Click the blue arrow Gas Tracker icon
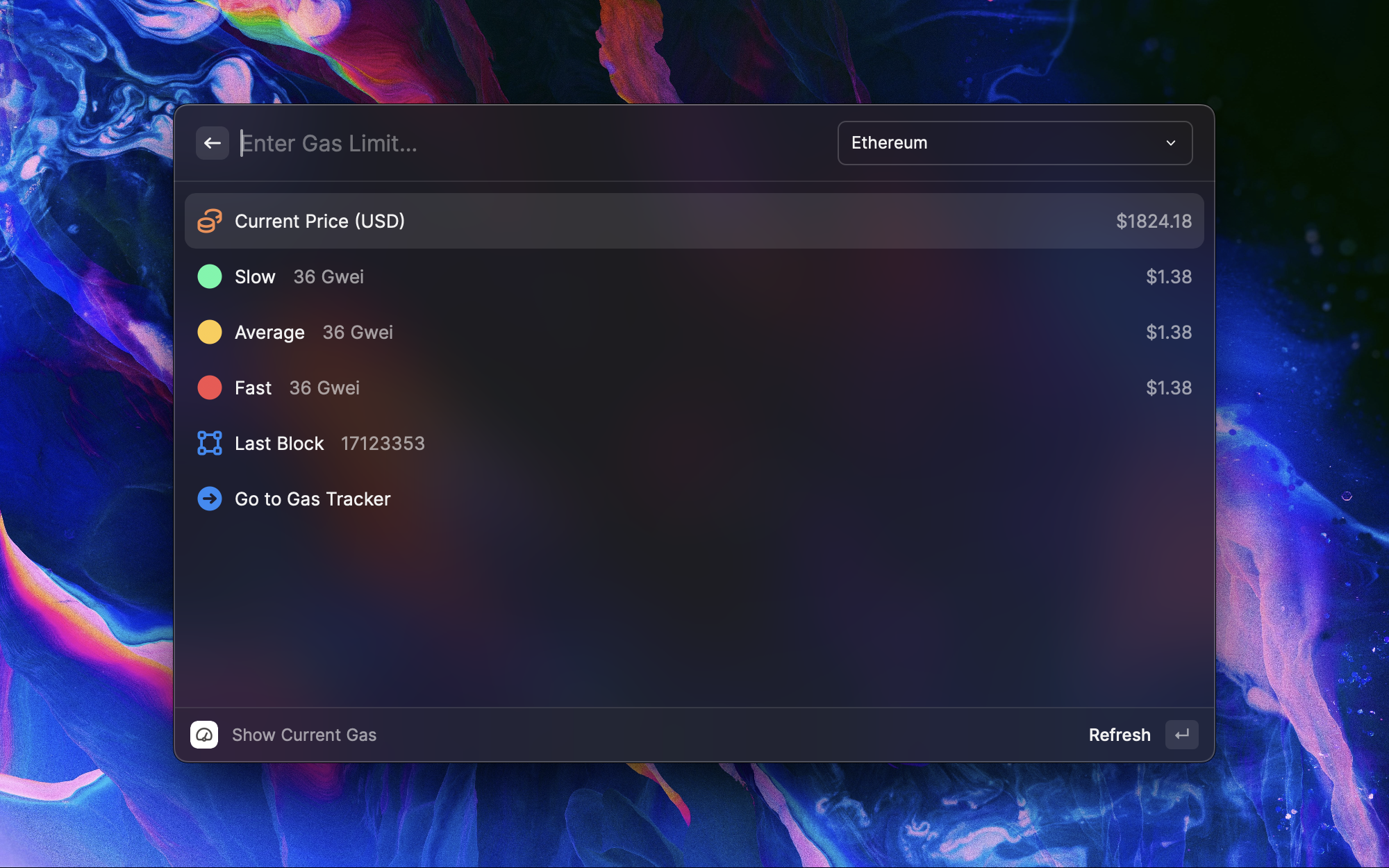The height and width of the screenshot is (868, 1389). tap(210, 499)
